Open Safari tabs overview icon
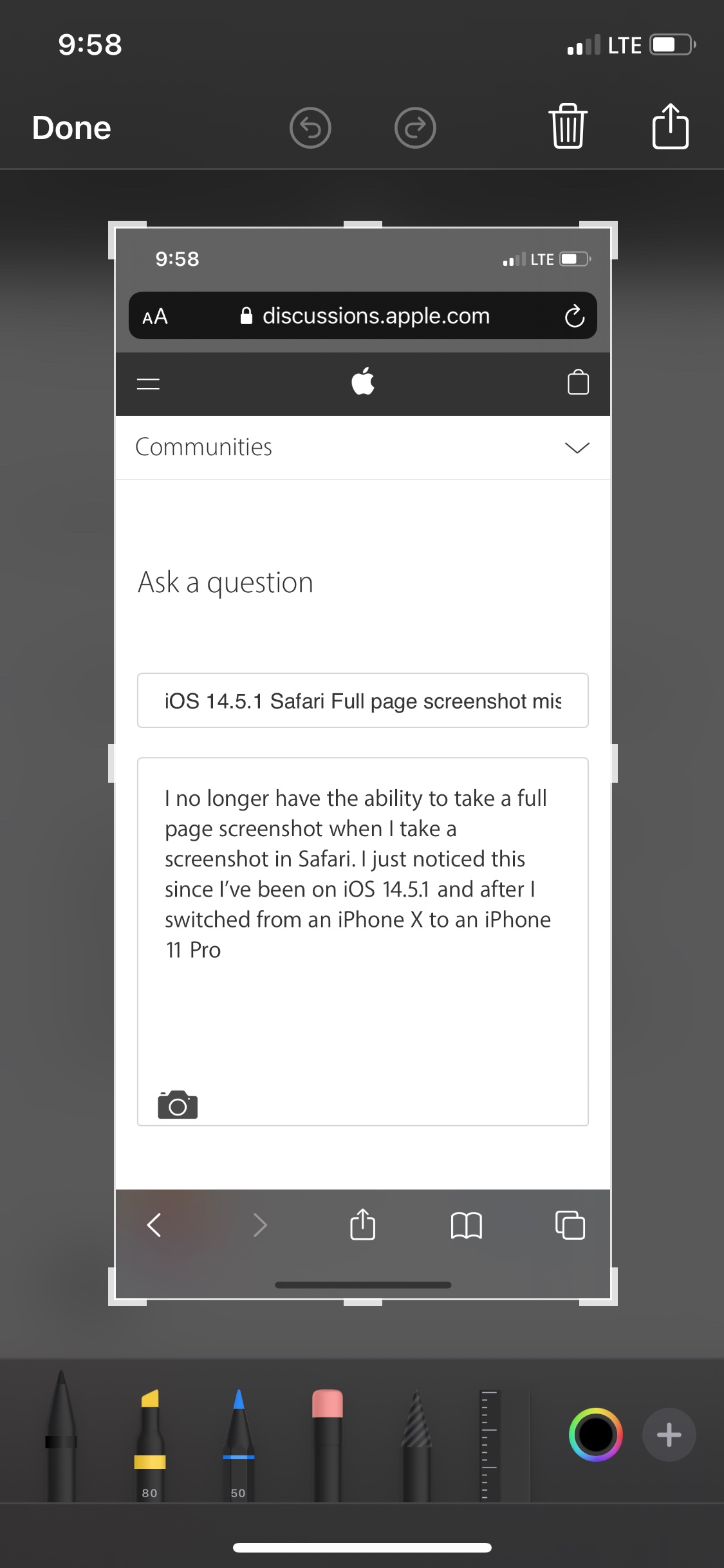The image size is (724, 1568). pos(570,1224)
